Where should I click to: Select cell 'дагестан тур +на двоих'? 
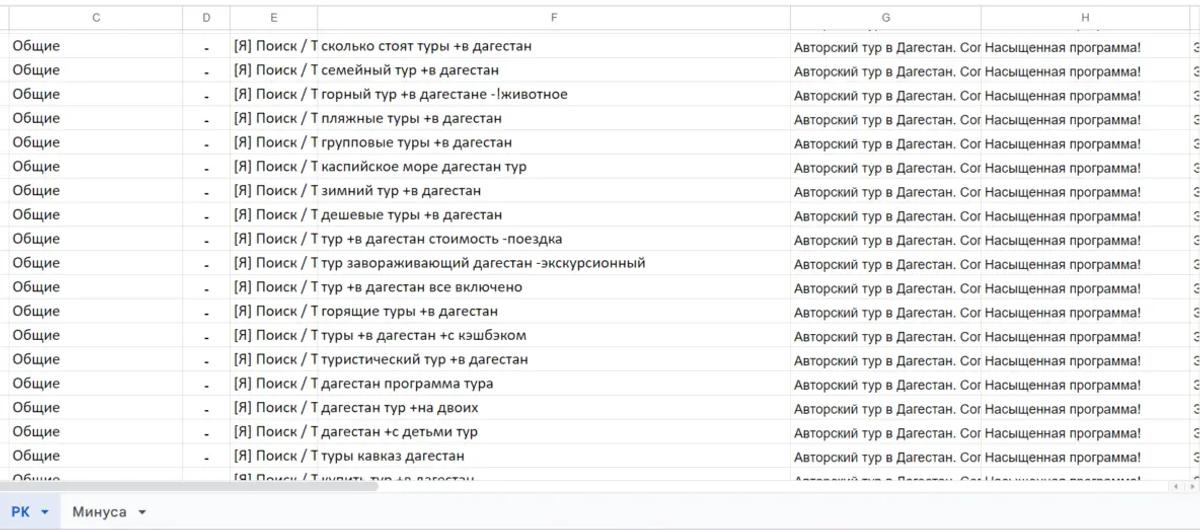pos(554,408)
